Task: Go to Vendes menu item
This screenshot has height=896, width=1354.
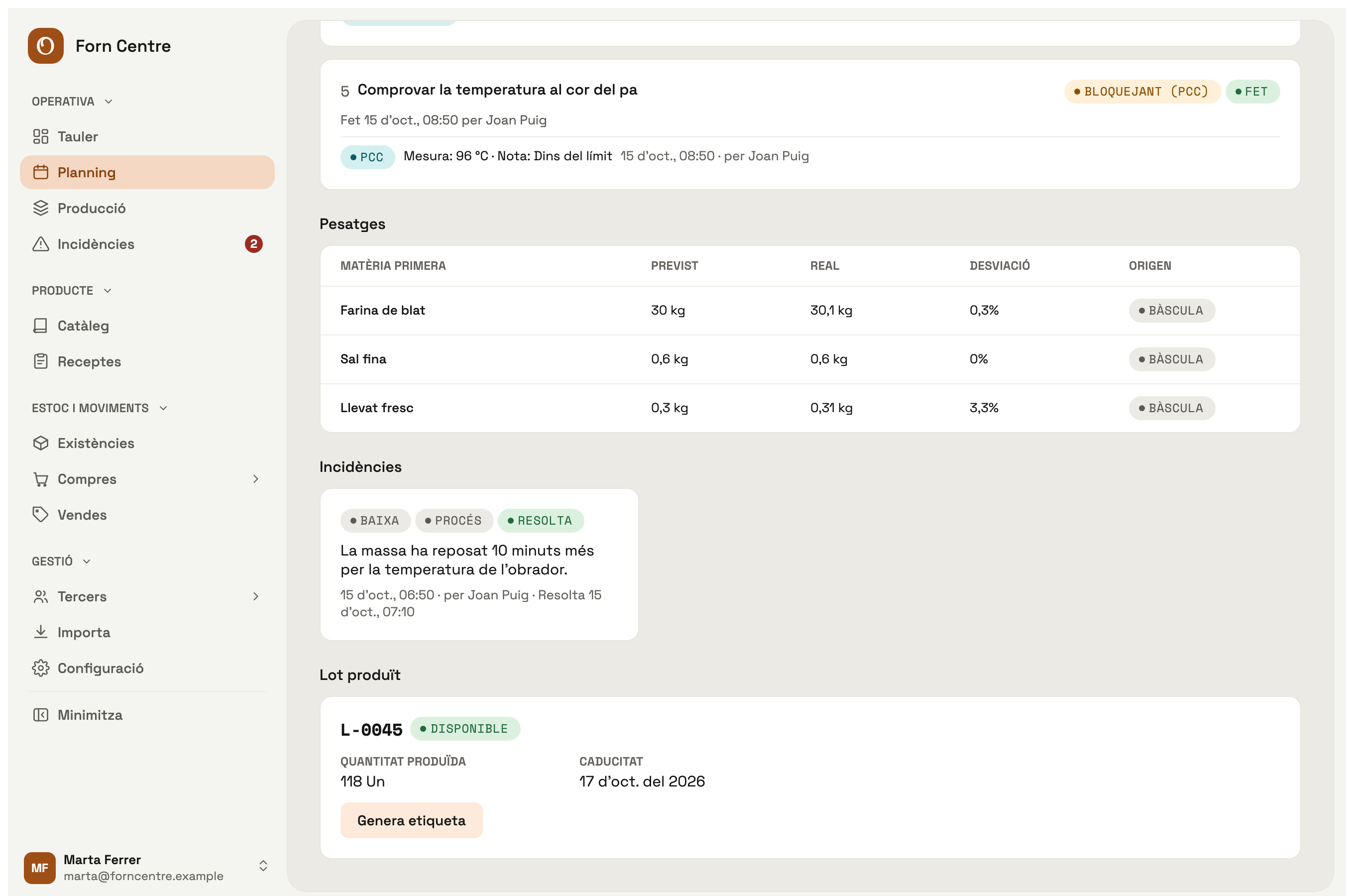Action: (x=147, y=515)
